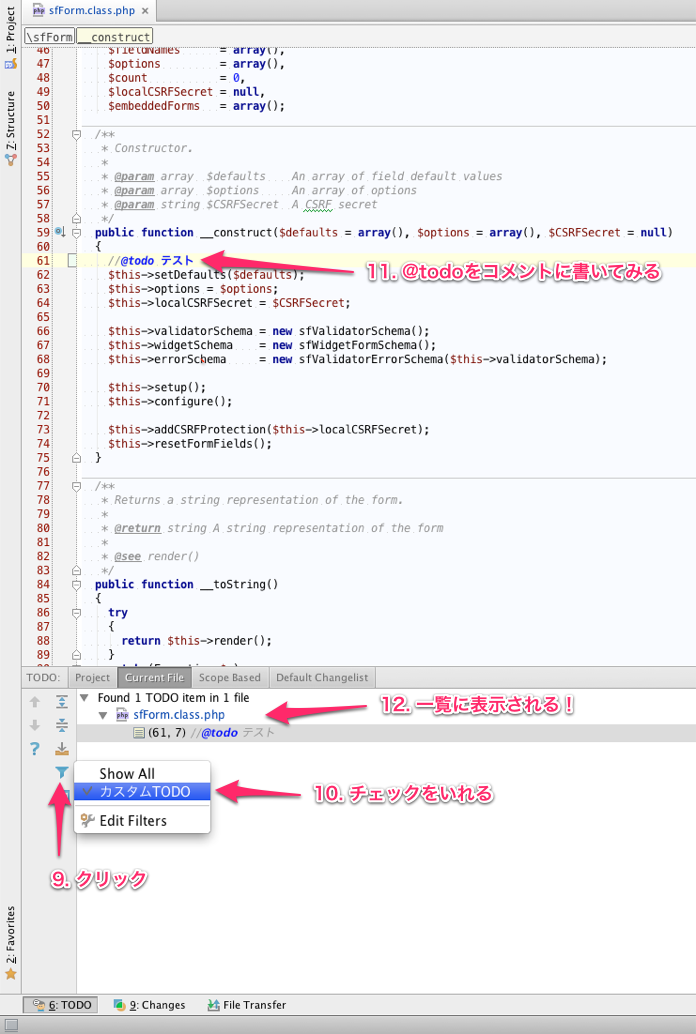This screenshot has width=696, height=1034.
Task: Open the Project tab in TODO panel
Action: pyautogui.click(x=93, y=678)
